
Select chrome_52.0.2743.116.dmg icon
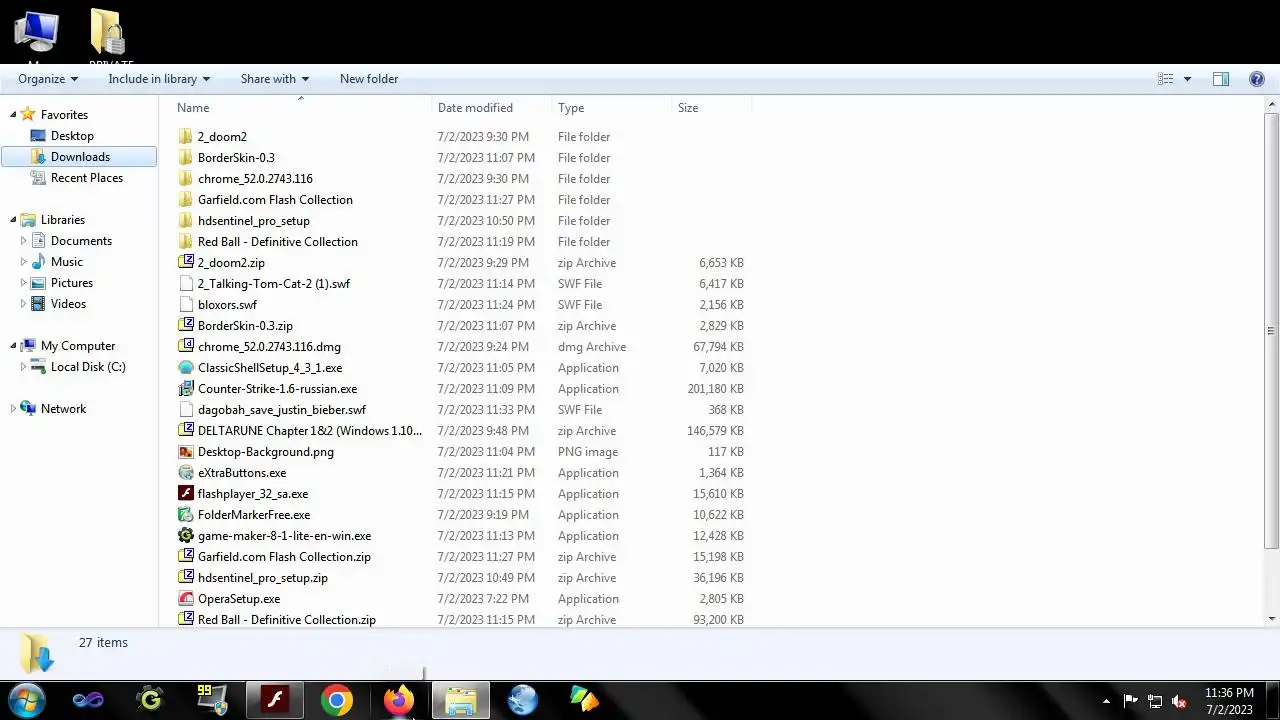185,347
